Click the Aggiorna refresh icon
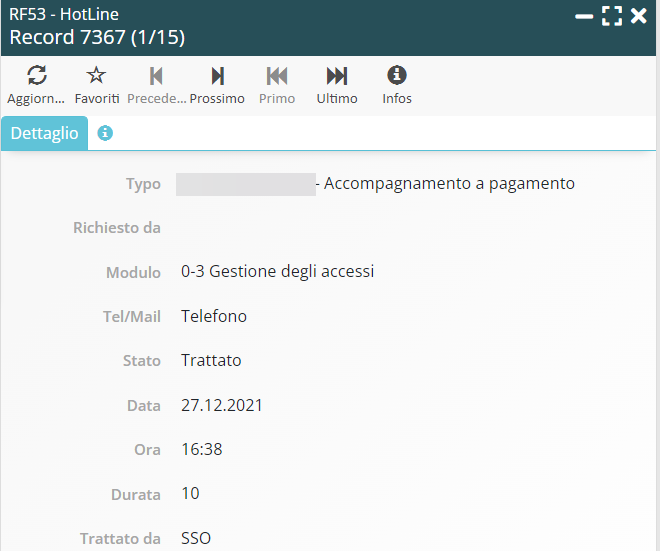The image size is (660, 551). 36,76
